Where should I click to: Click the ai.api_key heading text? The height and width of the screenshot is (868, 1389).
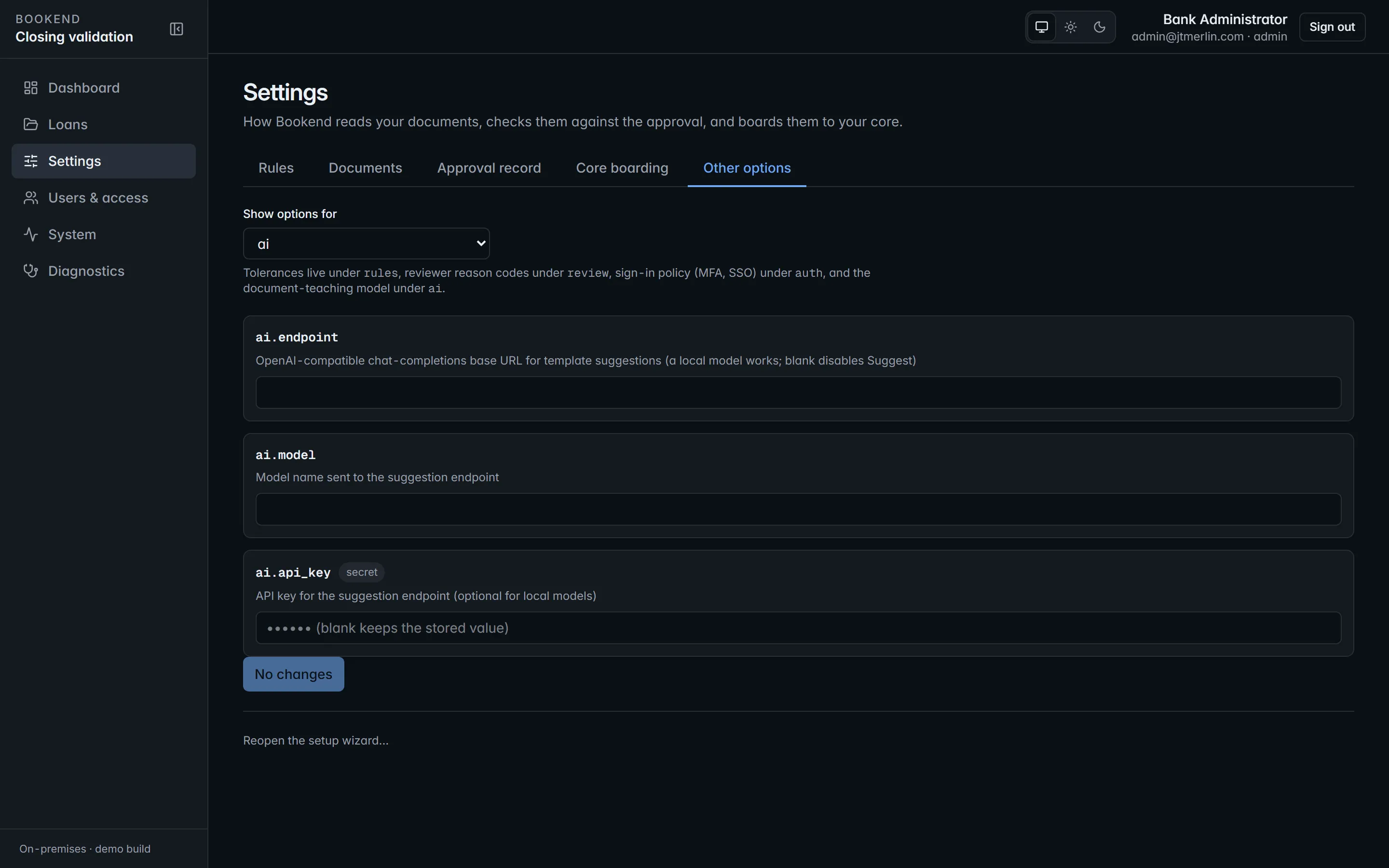coord(293,573)
